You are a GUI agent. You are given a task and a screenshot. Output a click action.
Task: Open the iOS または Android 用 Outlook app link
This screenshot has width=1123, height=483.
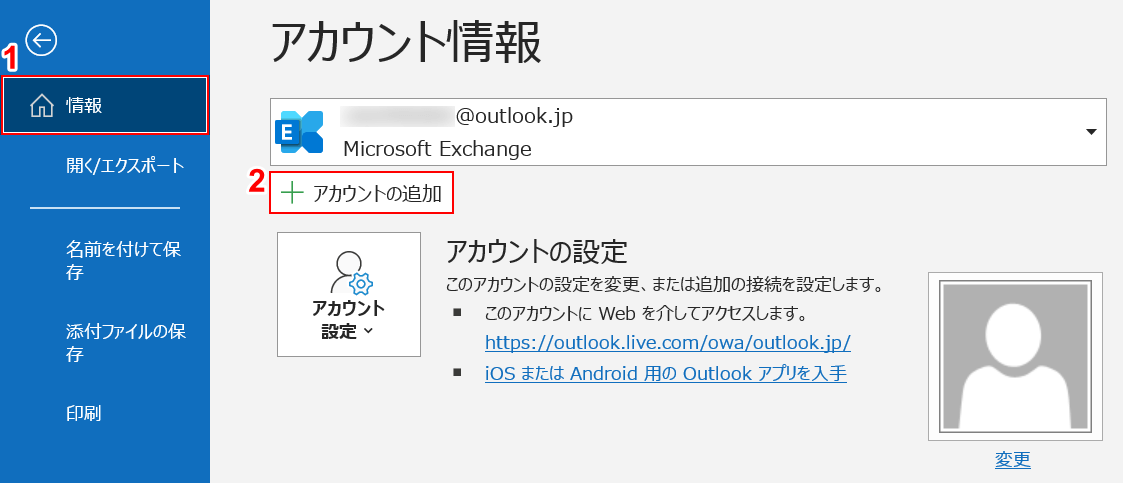point(666,373)
